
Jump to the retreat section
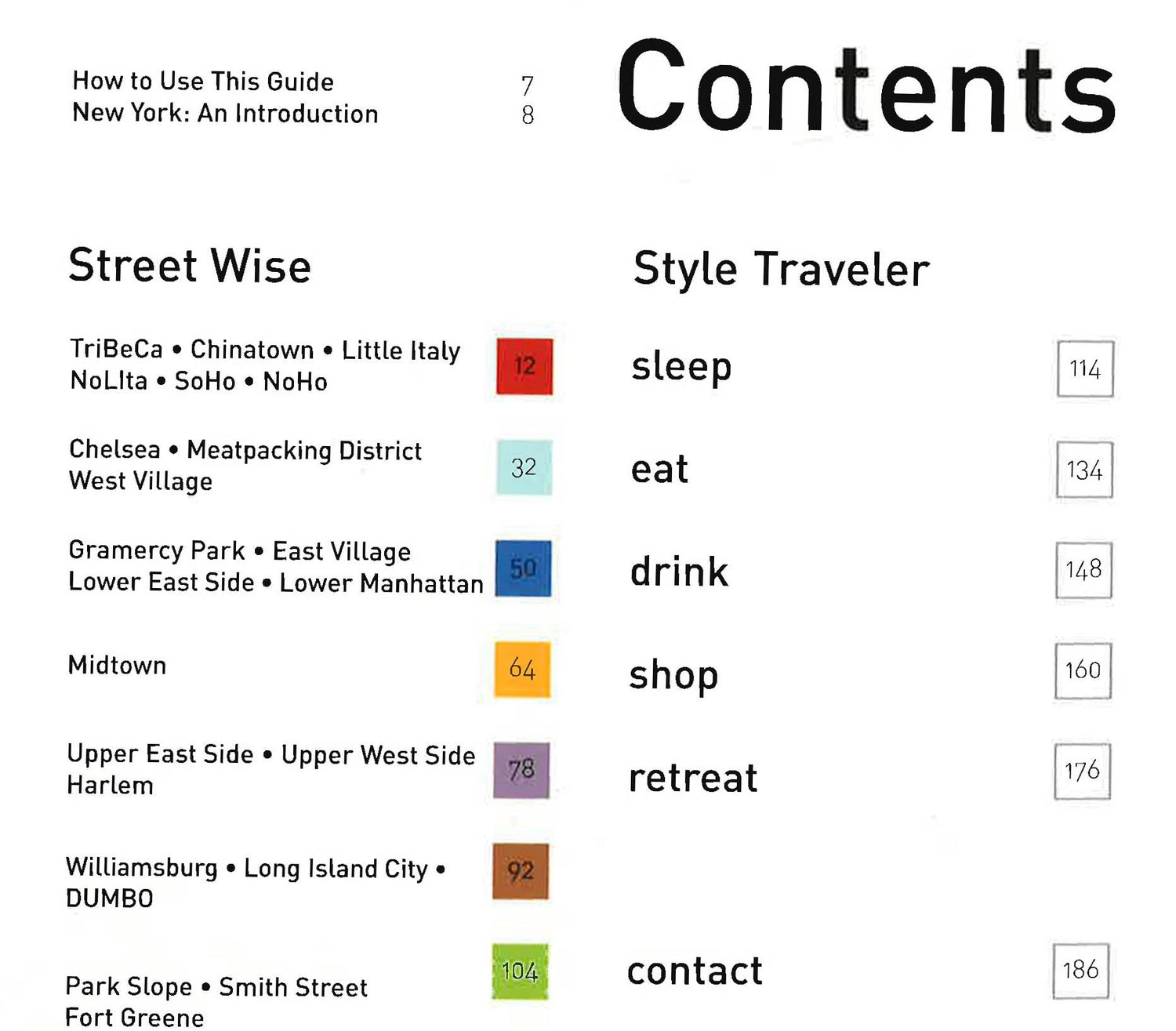tap(693, 778)
